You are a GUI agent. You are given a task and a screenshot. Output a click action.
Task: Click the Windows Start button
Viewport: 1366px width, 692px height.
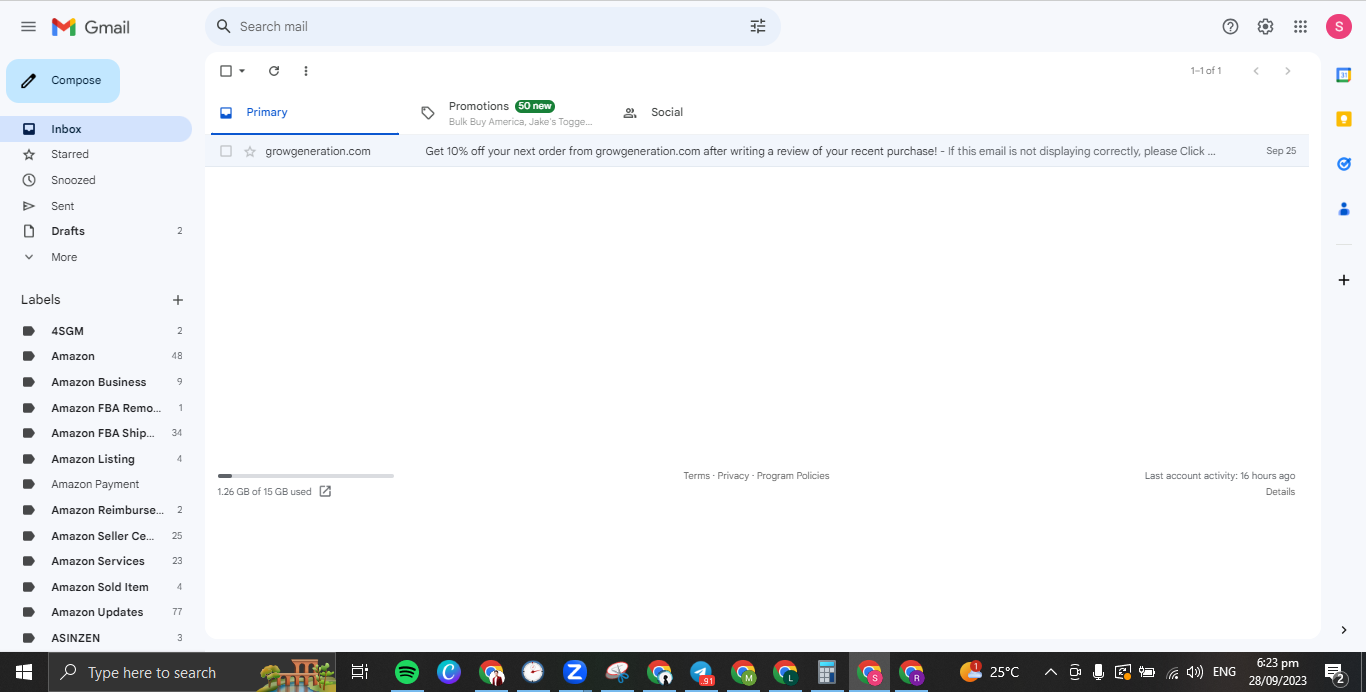coord(24,672)
